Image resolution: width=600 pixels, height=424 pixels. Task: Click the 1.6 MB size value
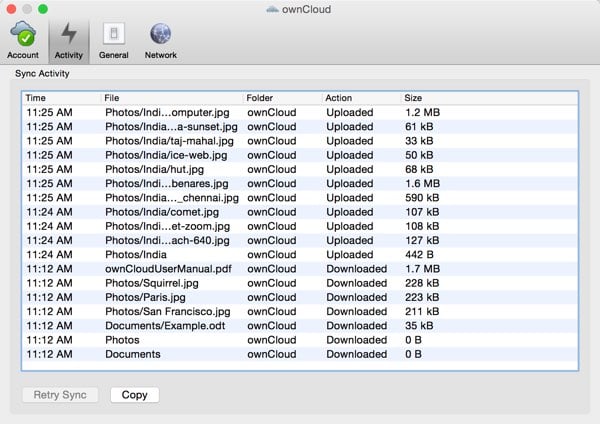422,183
